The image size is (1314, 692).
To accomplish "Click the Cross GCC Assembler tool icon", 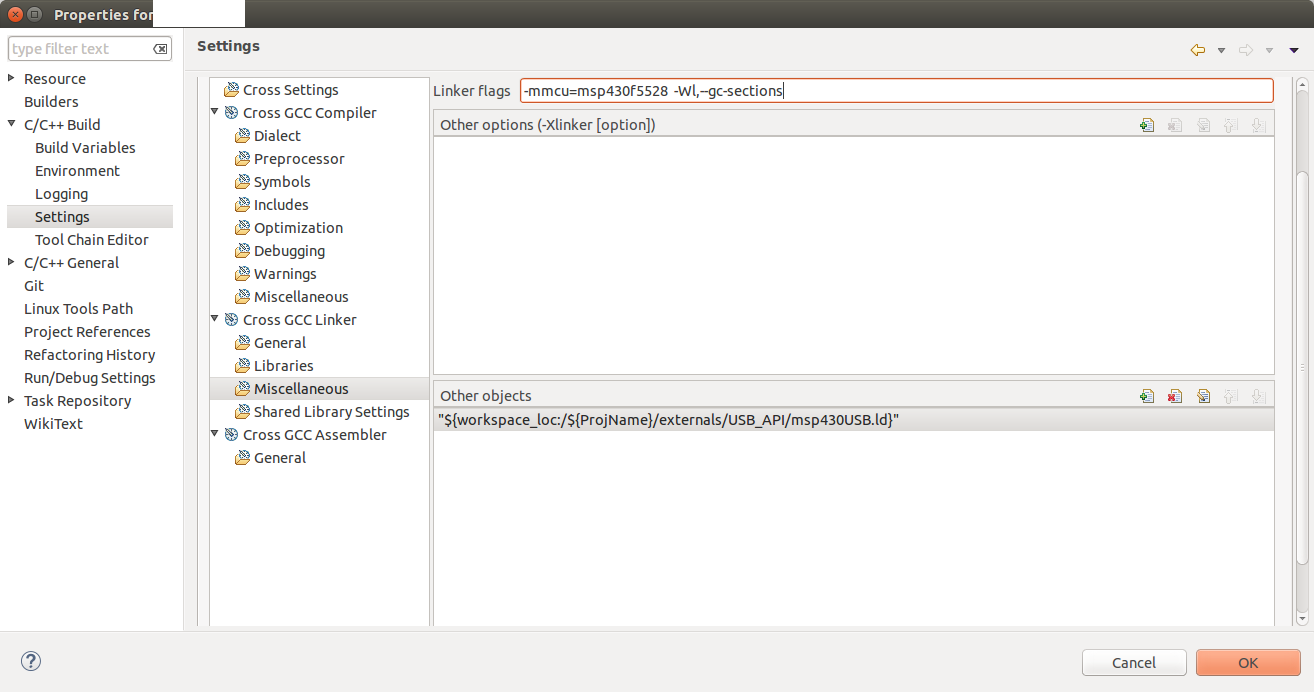I will coord(232,435).
